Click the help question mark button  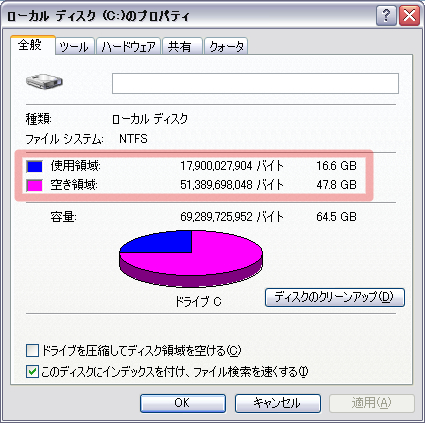[386, 16]
